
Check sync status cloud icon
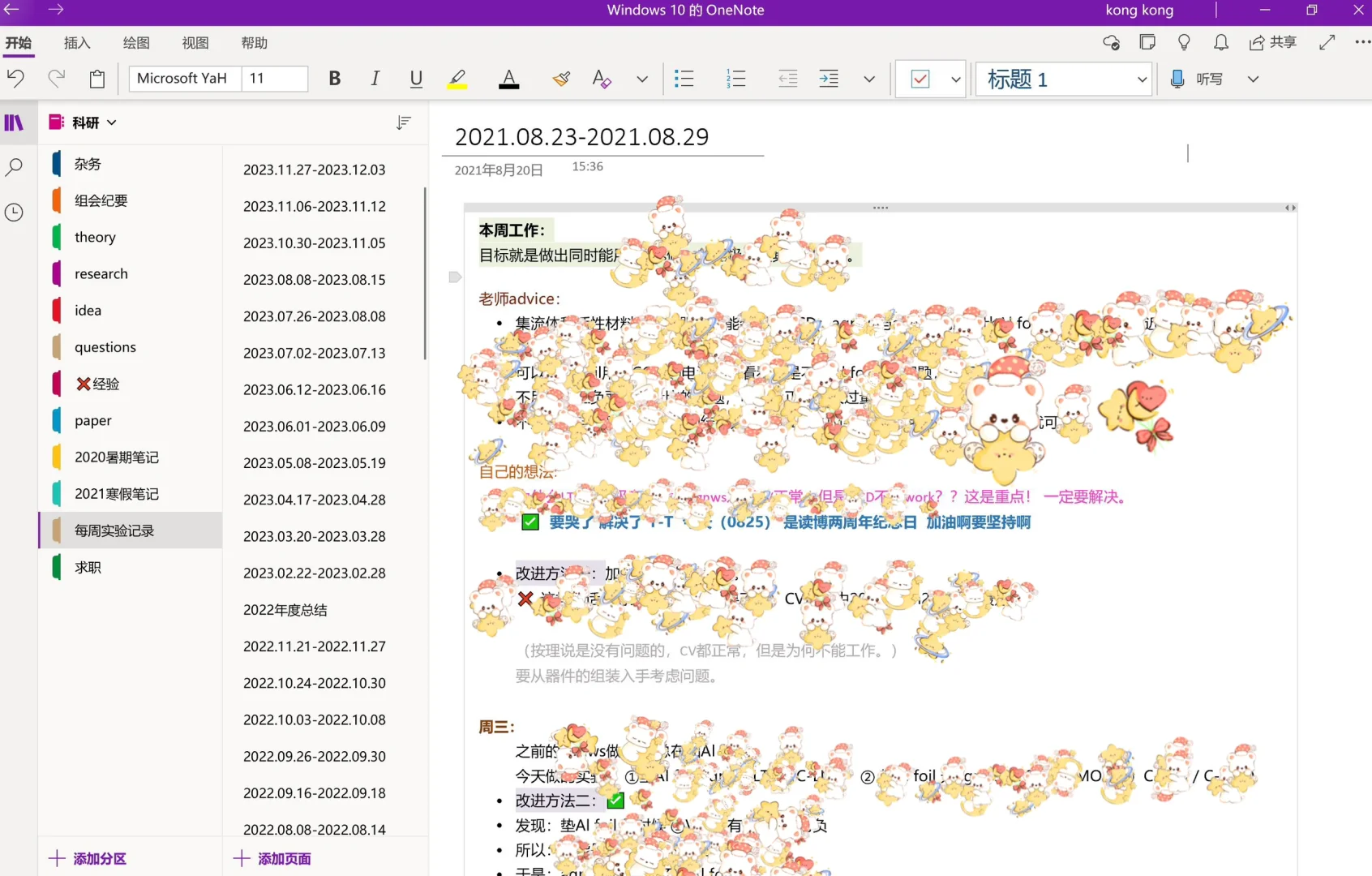pyautogui.click(x=1111, y=42)
